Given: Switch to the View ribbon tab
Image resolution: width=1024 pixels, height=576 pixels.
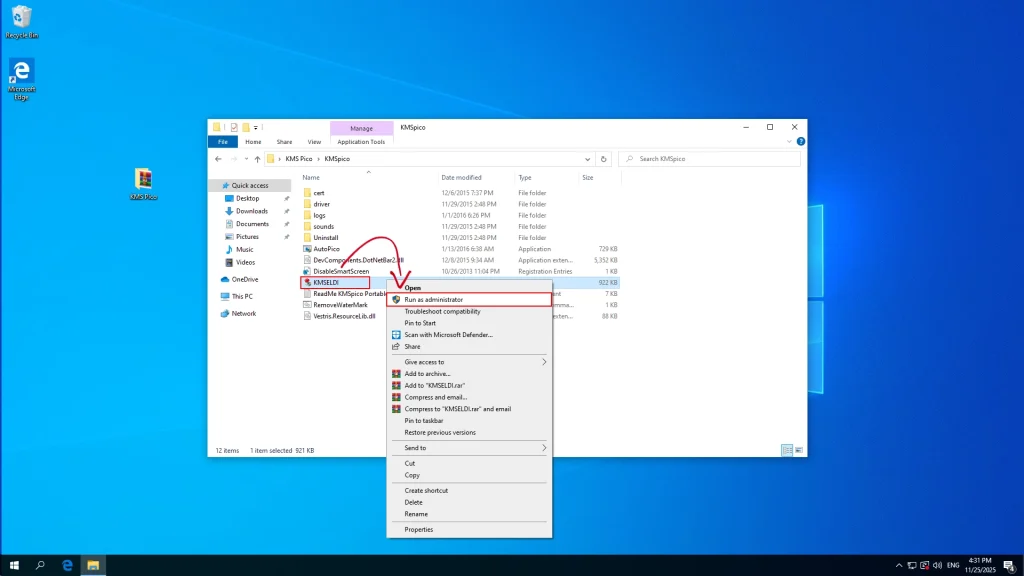Looking at the screenshot, I should (314, 141).
